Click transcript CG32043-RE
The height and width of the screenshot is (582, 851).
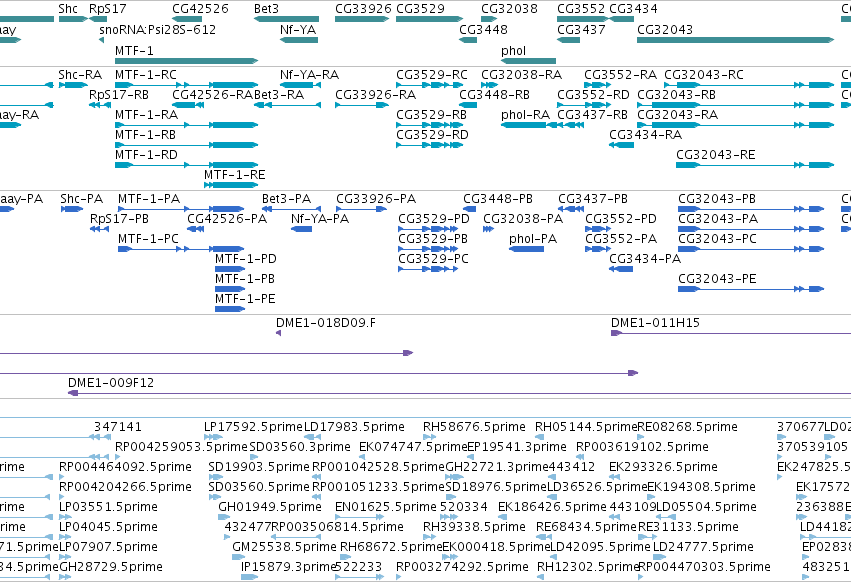(x=755, y=165)
